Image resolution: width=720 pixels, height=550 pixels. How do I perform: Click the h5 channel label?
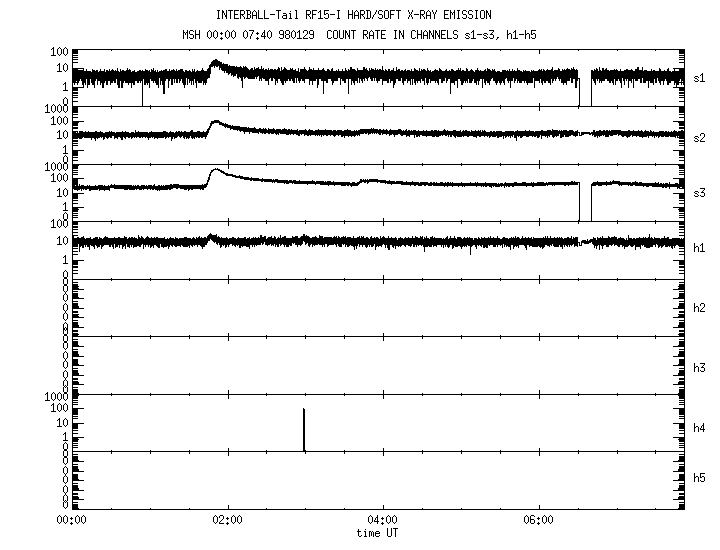(x=700, y=481)
